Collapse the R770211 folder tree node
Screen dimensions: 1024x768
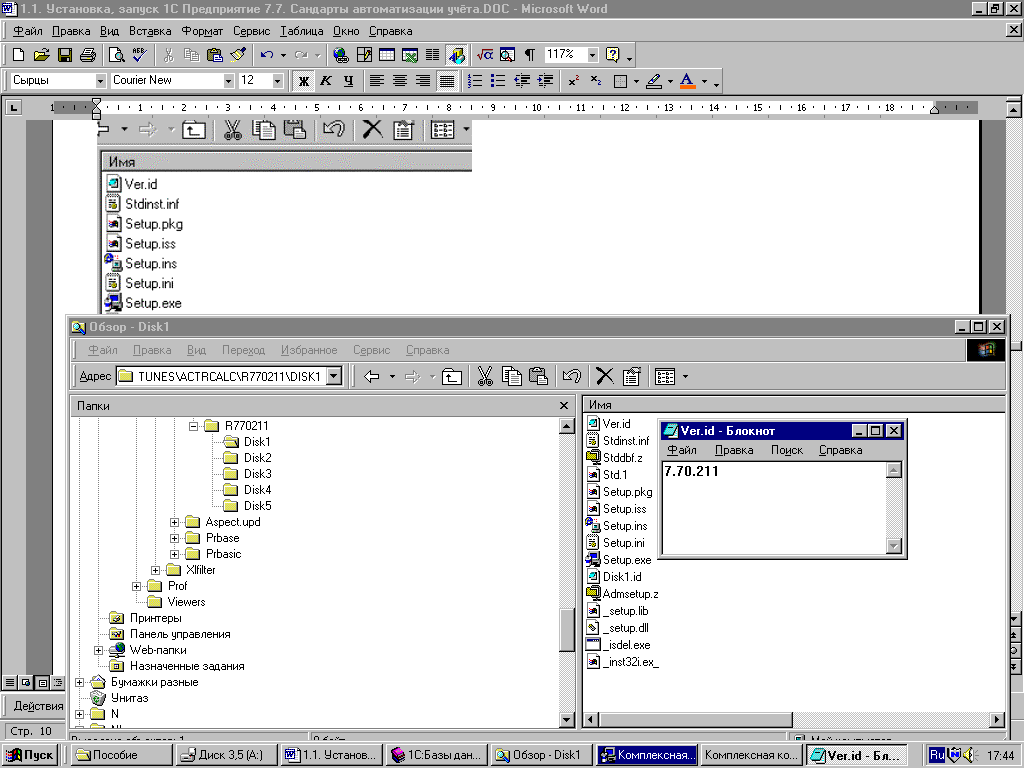point(193,426)
